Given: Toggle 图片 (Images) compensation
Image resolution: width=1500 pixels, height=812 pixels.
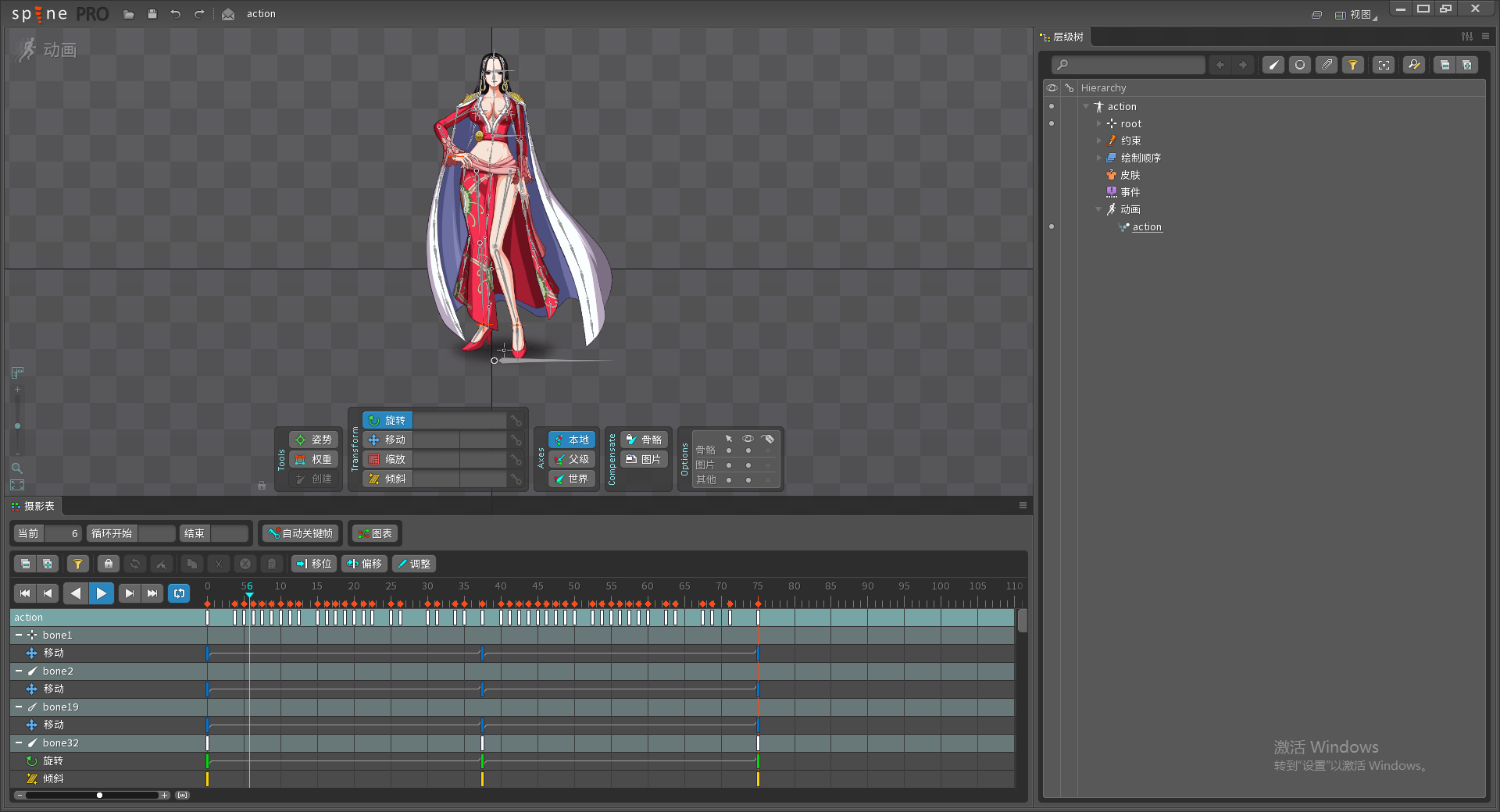Looking at the screenshot, I should pyautogui.click(x=645, y=459).
